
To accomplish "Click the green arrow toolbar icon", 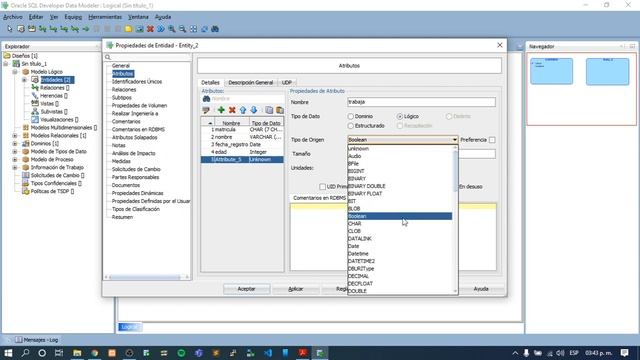I will 86,29.
